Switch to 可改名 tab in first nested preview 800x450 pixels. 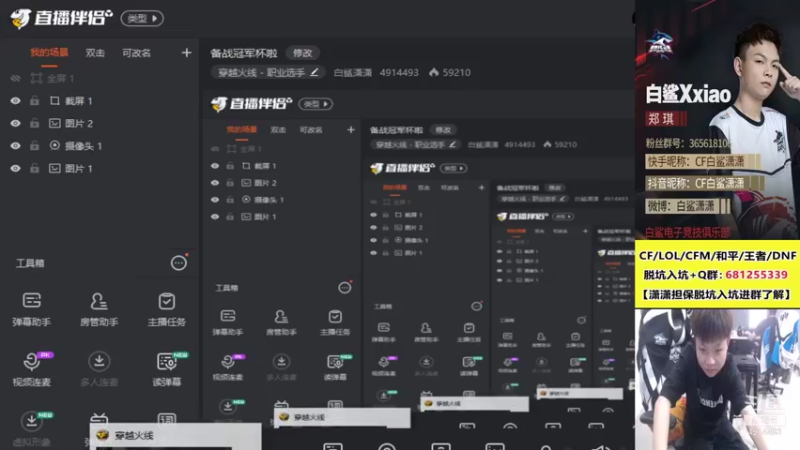tap(311, 130)
